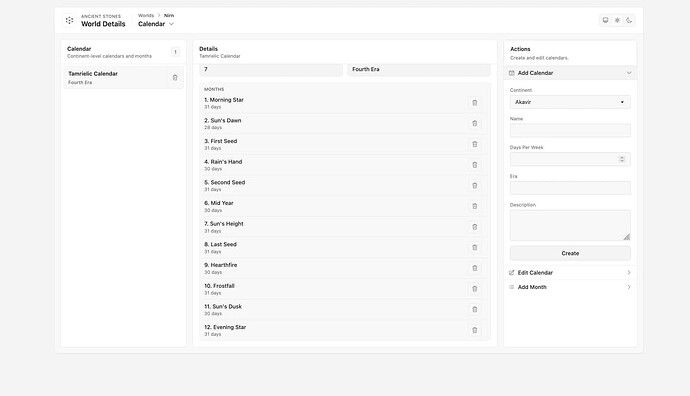Screen dimensions: 690x396
Task: Click the calendar icon beside Add Calendar
Action: [x=511, y=73]
